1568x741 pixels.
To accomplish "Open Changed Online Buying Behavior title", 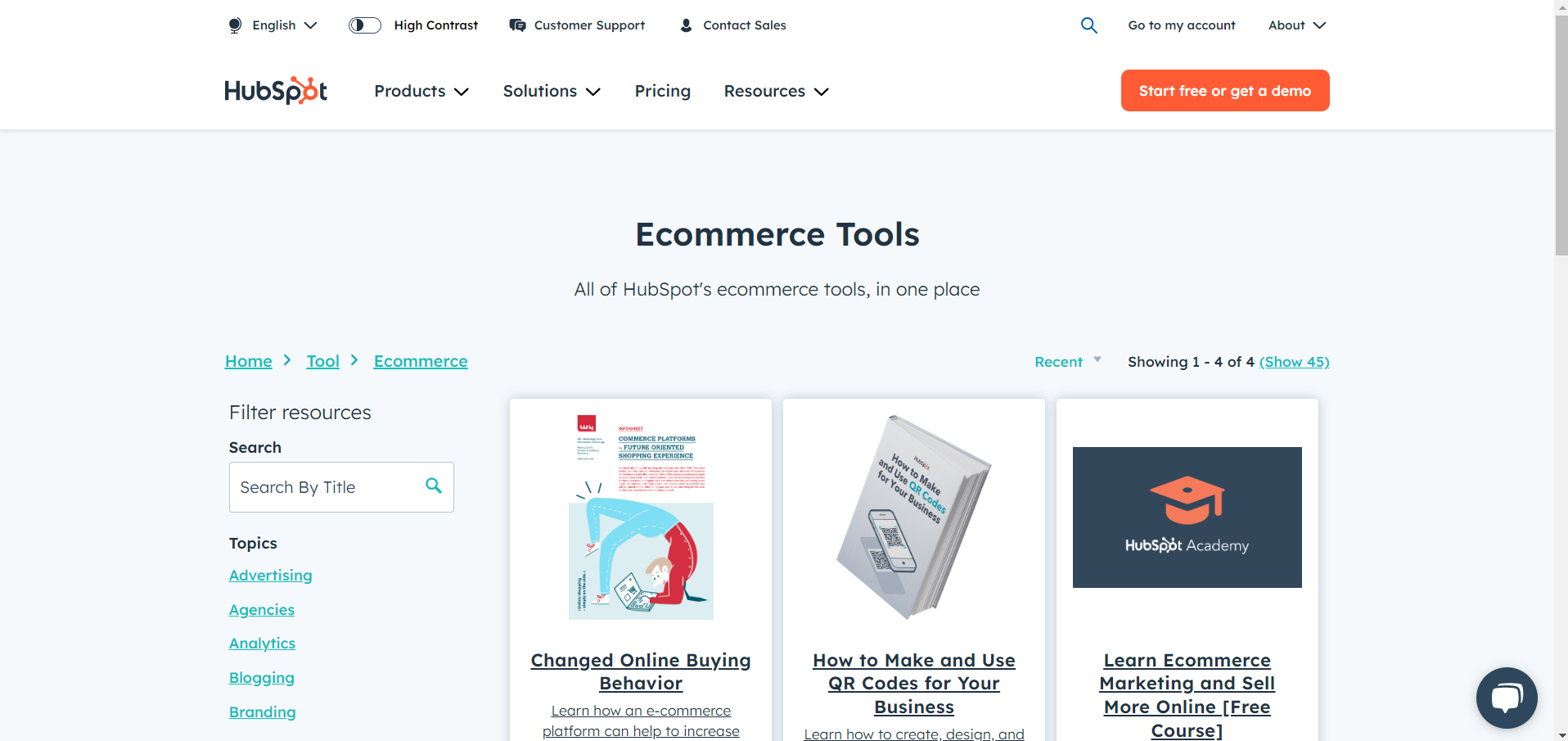I will tap(641, 671).
